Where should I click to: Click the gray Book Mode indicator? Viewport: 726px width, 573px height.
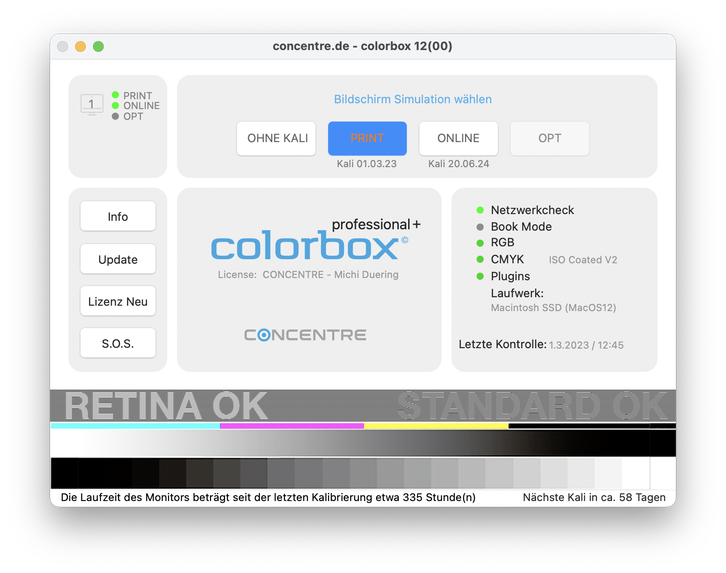pyautogui.click(x=480, y=227)
